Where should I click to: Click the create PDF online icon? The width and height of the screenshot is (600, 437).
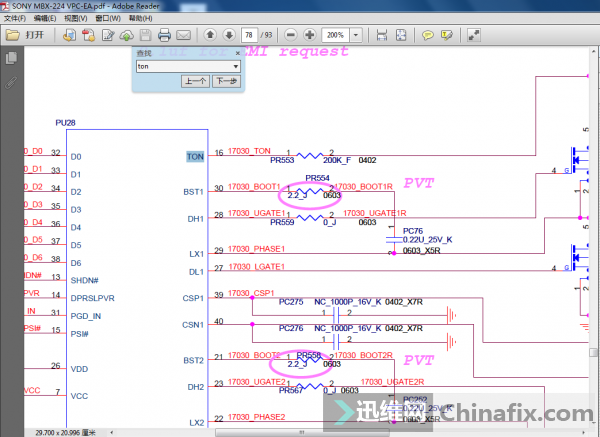point(69,35)
